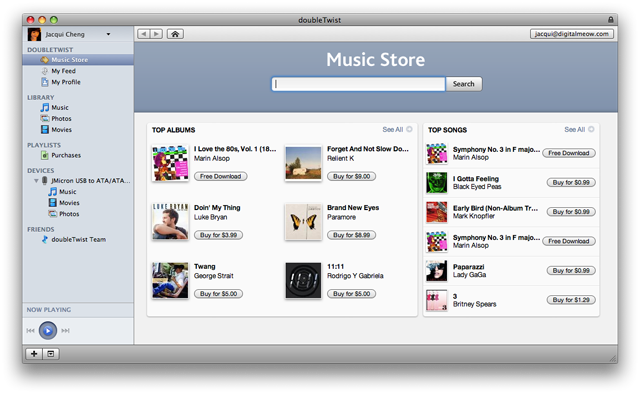Open the Twang album title

point(204,266)
